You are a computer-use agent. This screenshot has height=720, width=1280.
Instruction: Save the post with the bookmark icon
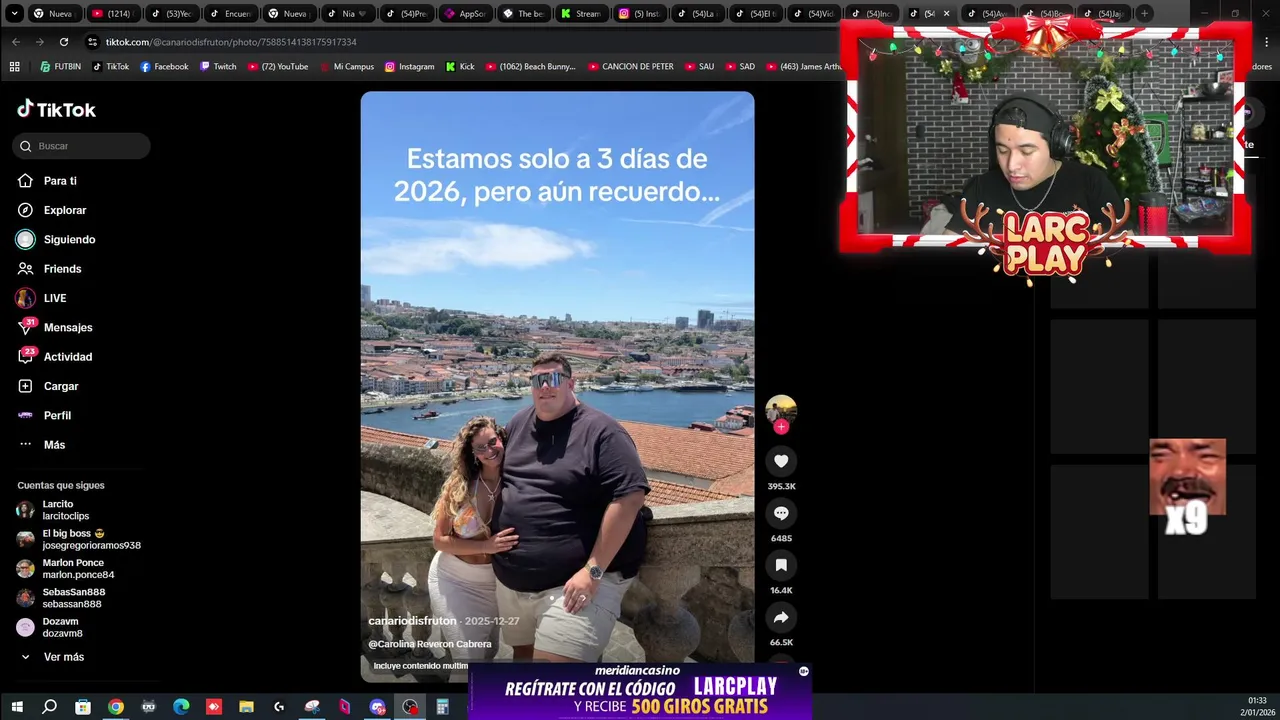coord(781,565)
